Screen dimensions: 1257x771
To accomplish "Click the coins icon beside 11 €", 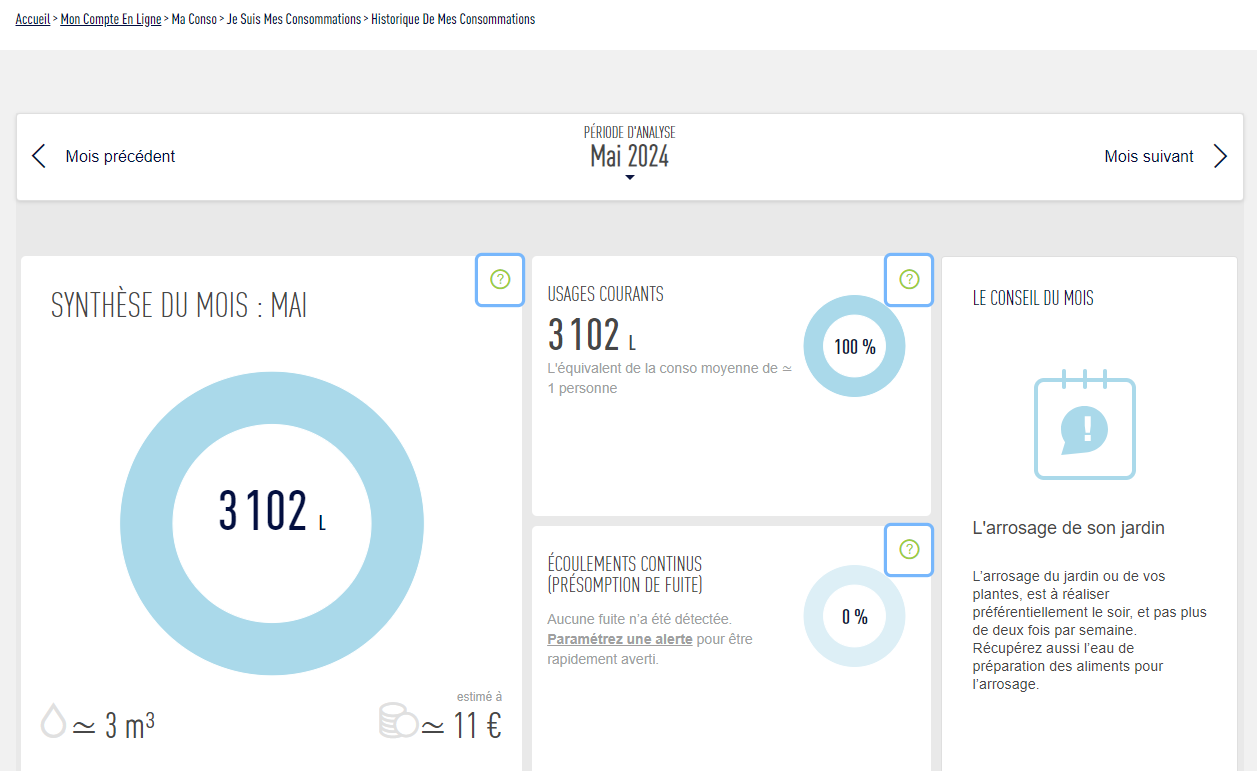I will tap(397, 721).
